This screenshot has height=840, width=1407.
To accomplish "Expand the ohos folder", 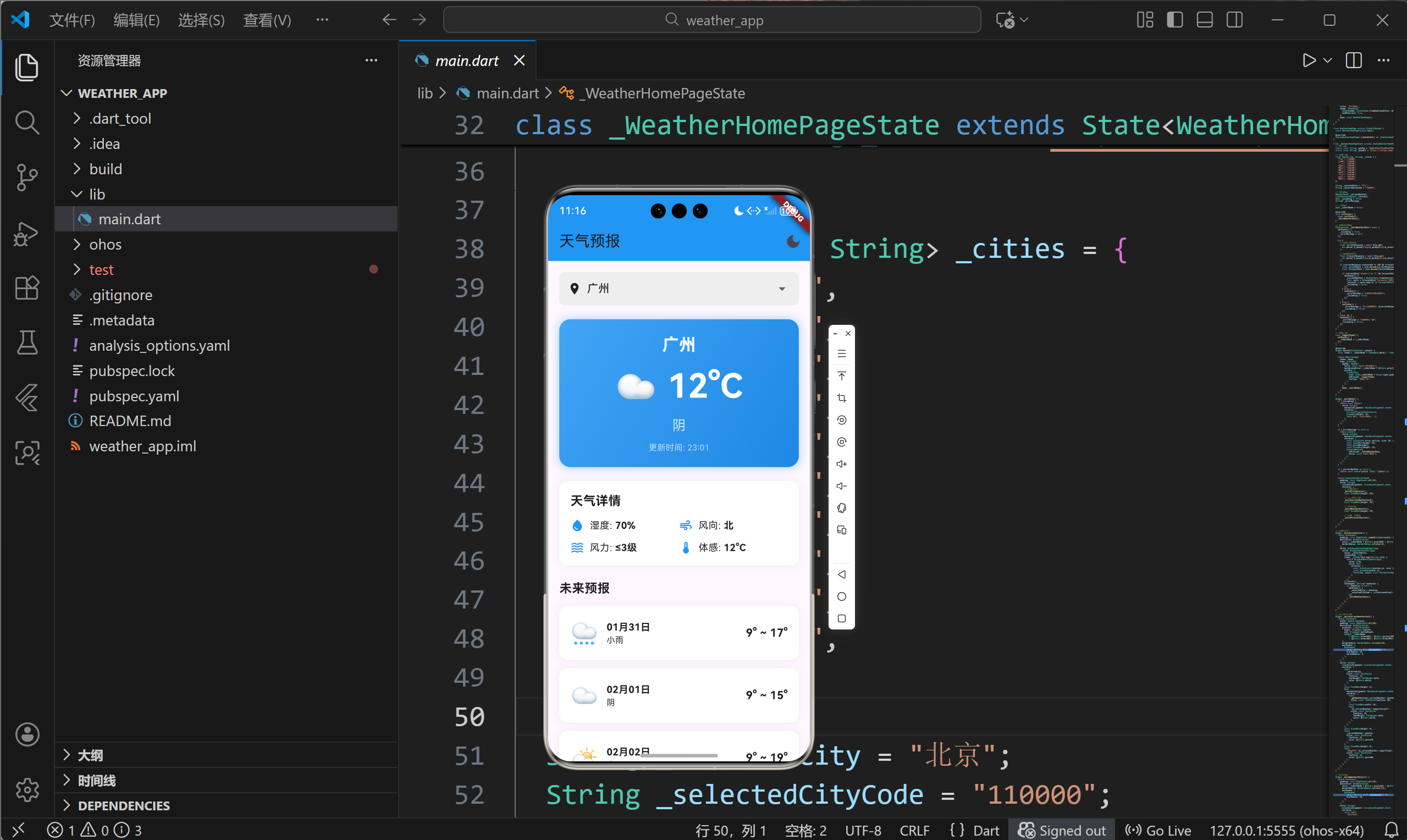I will [x=105, y=245].
